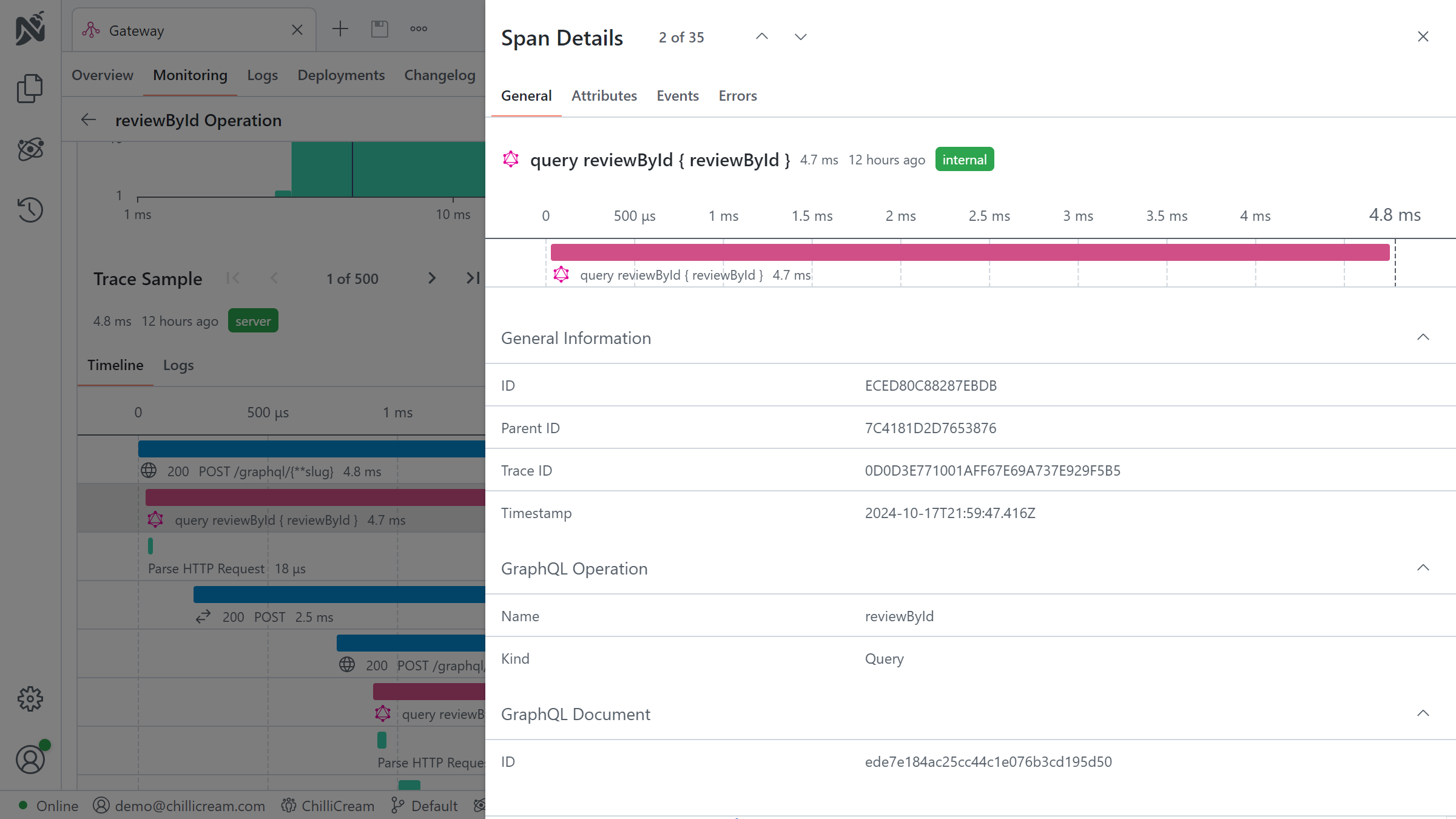Viewport: 1456px width, 819px height.
Task: Switch to the Attributes tab
Action: pyautogui.click(x=604, y=96)
